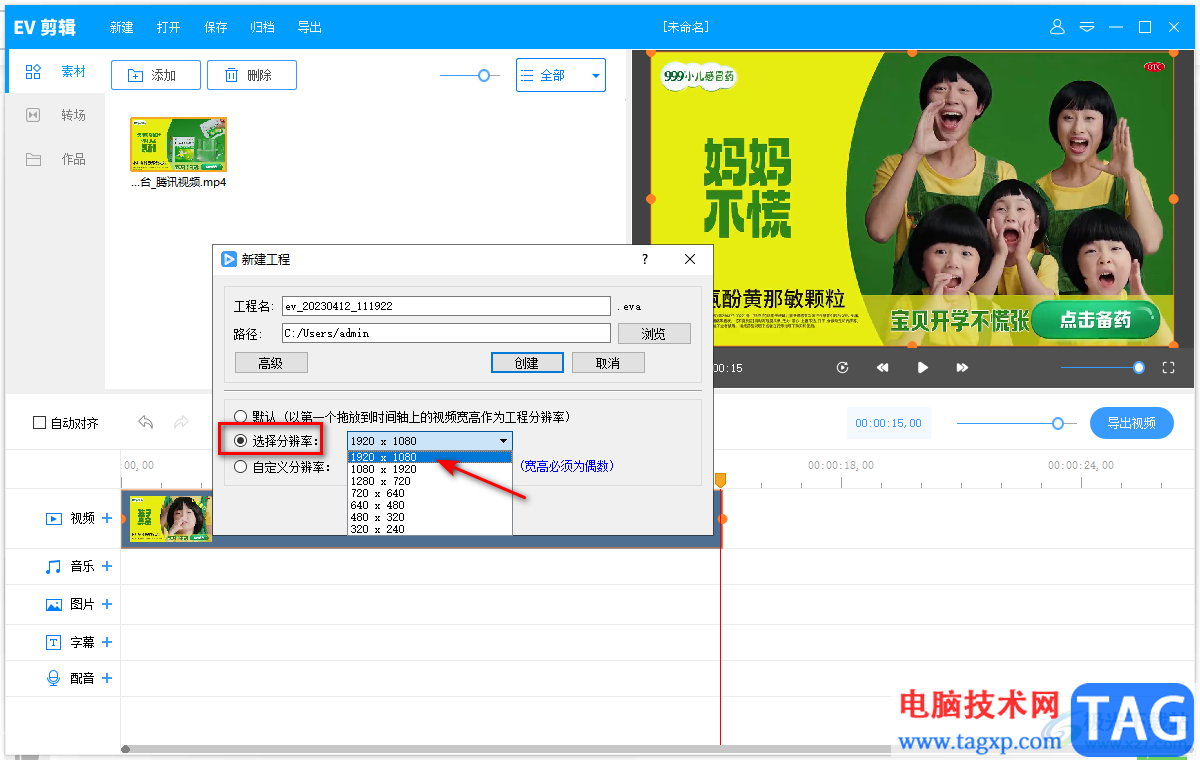Click the 图片 track icon

point(54,604)
